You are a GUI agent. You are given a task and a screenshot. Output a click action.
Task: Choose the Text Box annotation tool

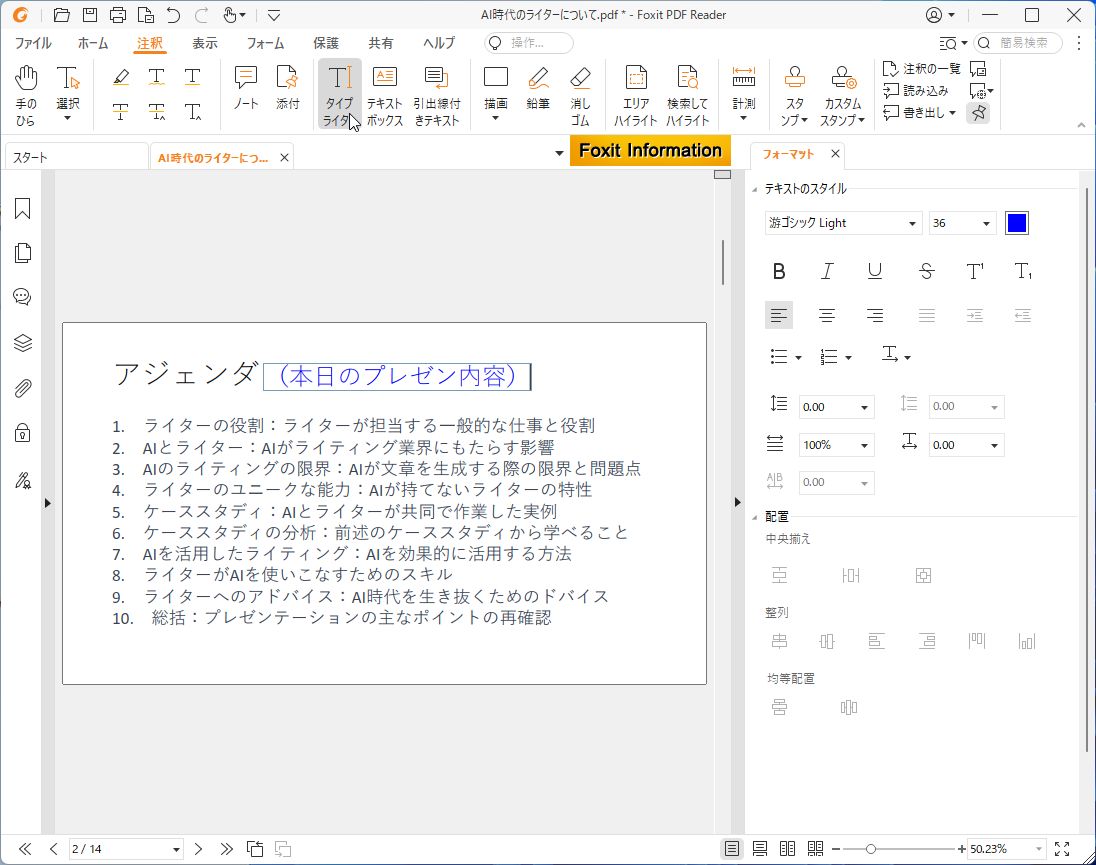tap(384, 95)
